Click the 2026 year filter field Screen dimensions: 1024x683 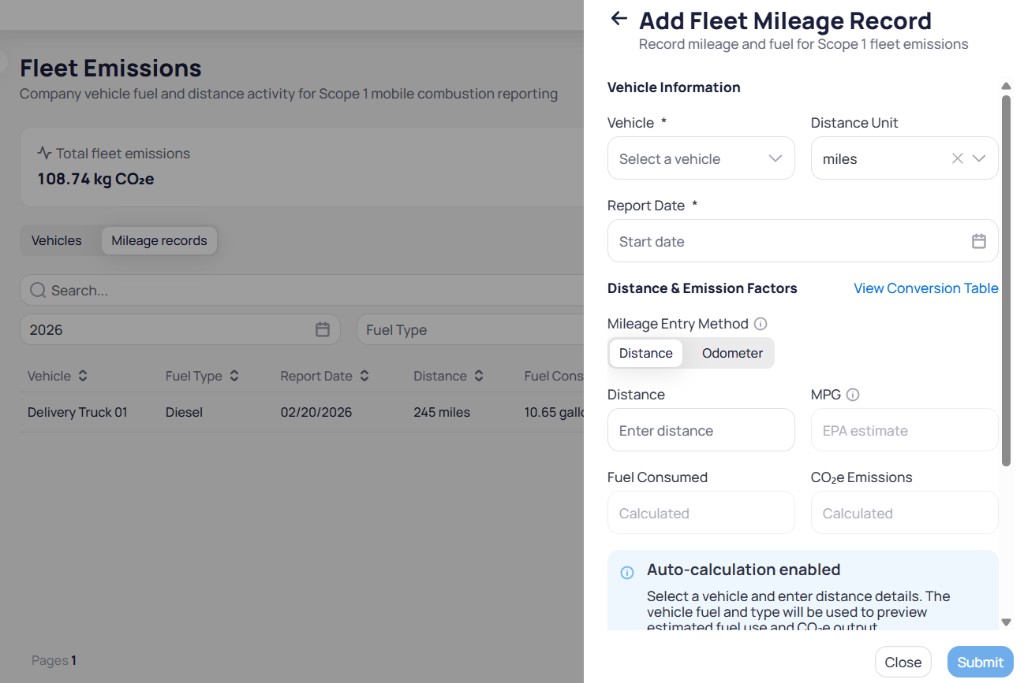pyautogui.click(x=180, y=330)
